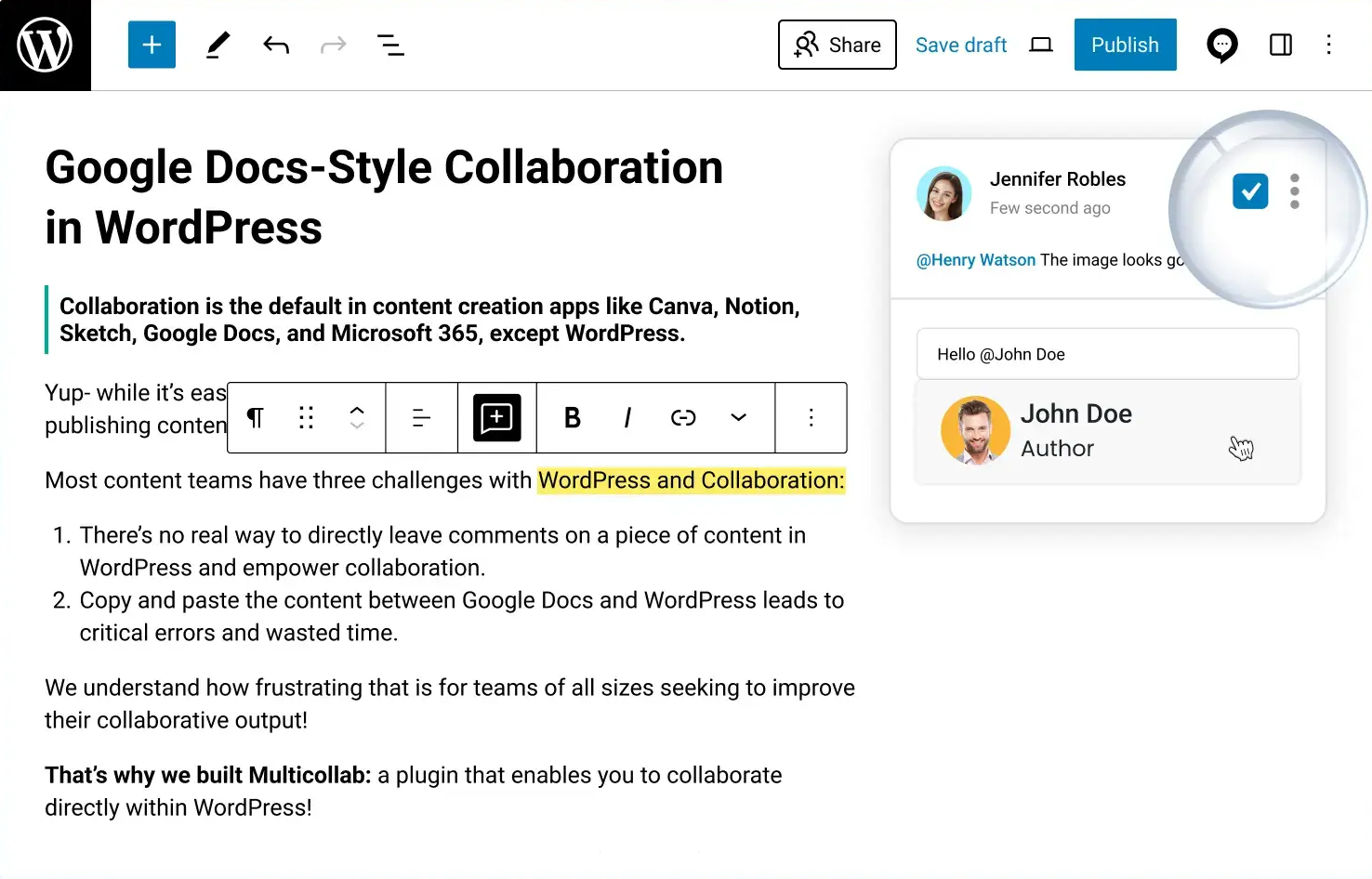Click the WordPress logo icon

tap(45, 45)
